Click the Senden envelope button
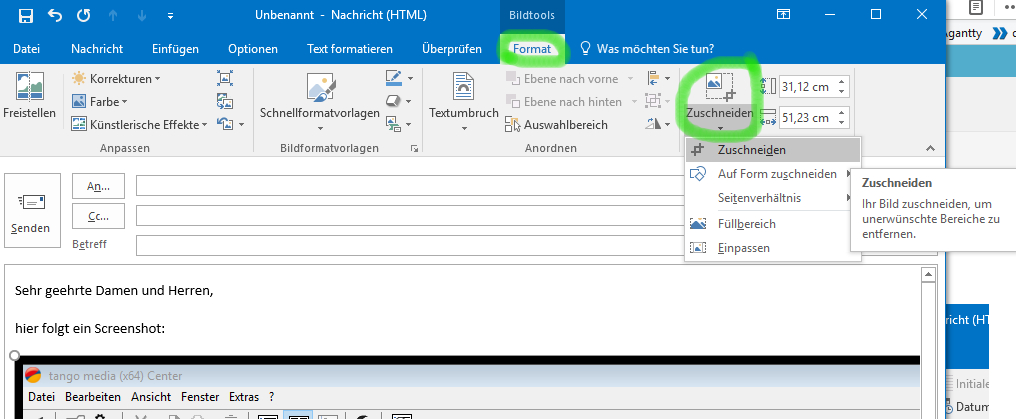The width and height of the screenshot is (1016, 419). point(30,213)
